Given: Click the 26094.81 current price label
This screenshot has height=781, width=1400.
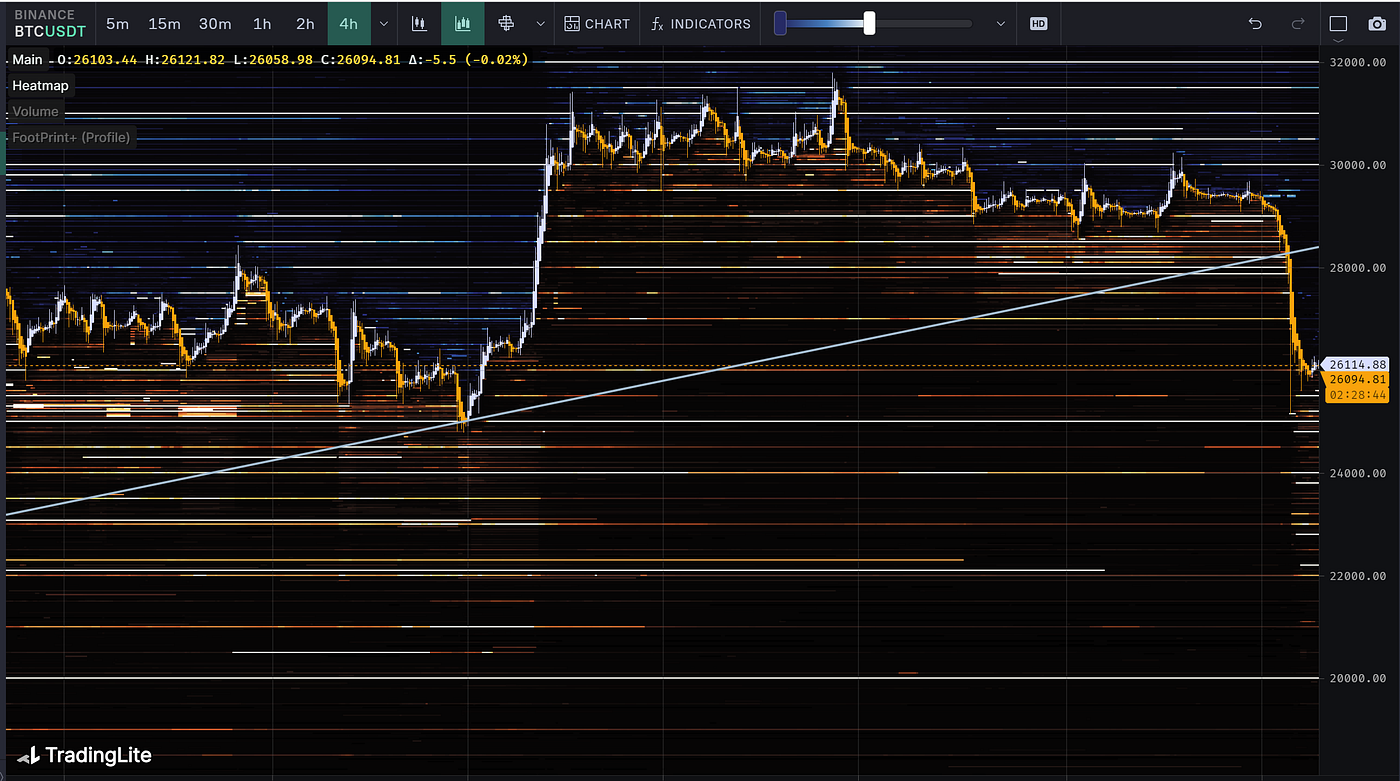Looking at the screenshot, I should tap(1358, 380).
